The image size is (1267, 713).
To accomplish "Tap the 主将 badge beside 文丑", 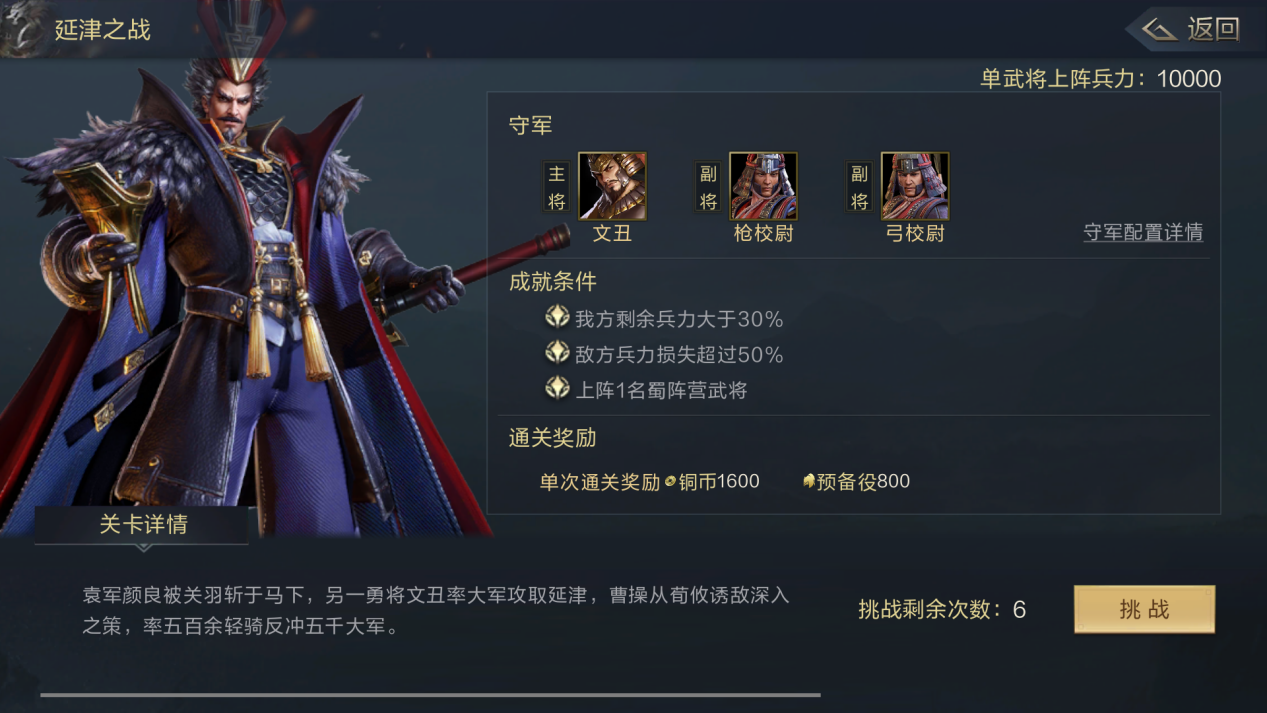I will (x=557, y=187).
